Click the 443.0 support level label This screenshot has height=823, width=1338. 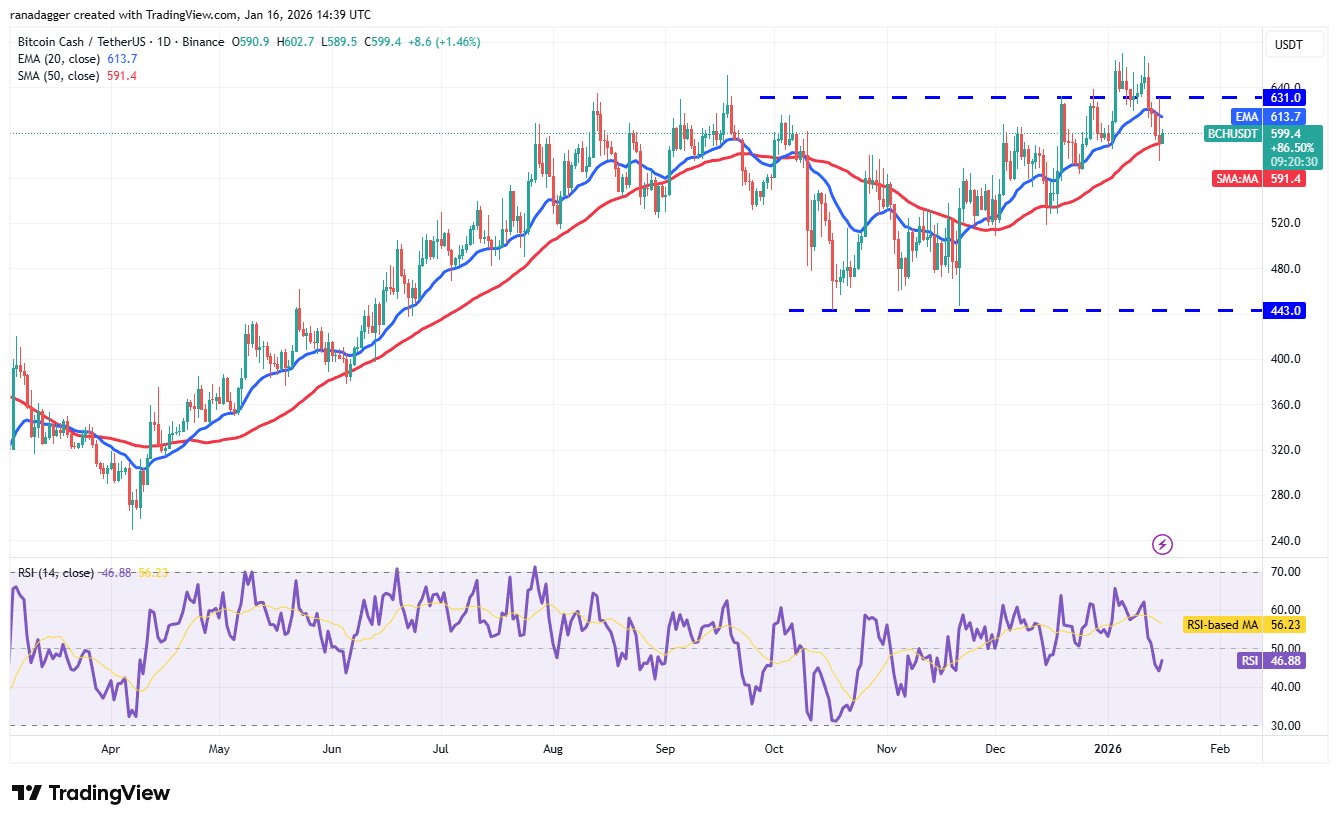coord(1285,311)
